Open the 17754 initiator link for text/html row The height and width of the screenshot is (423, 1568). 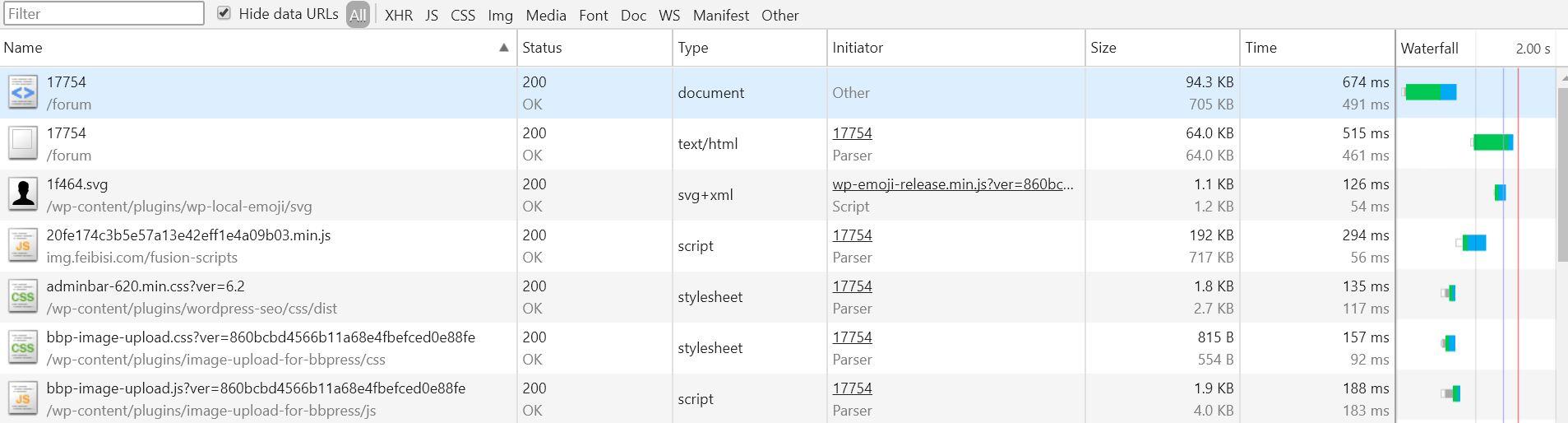[852, 133]
